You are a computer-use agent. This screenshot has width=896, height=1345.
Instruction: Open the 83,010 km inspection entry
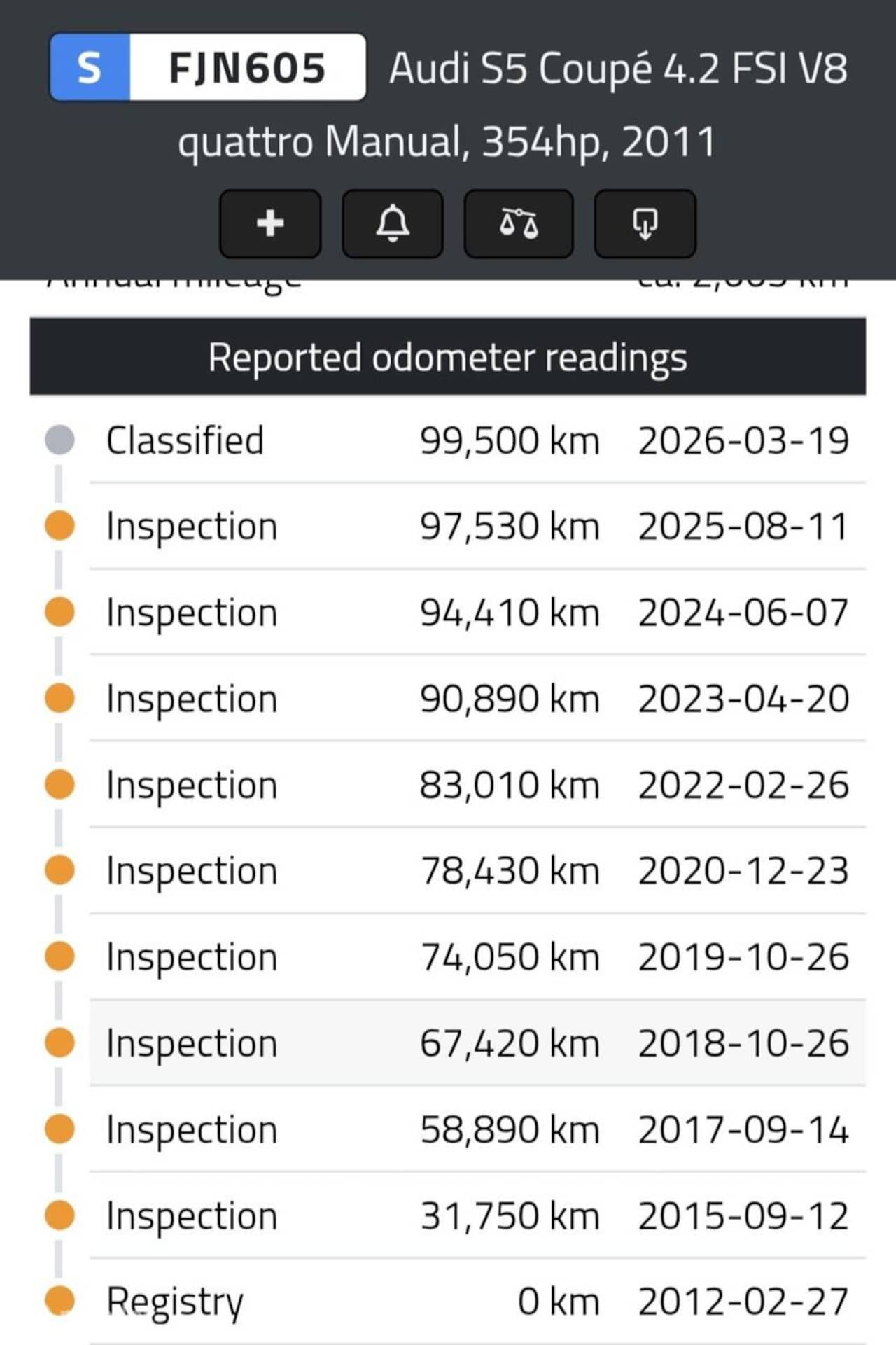point(476,785)
